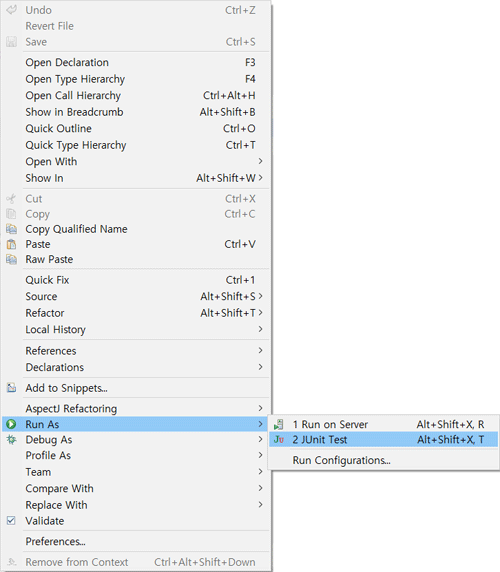
Task: Click the Debug As label
Action: tap(49, 440)
